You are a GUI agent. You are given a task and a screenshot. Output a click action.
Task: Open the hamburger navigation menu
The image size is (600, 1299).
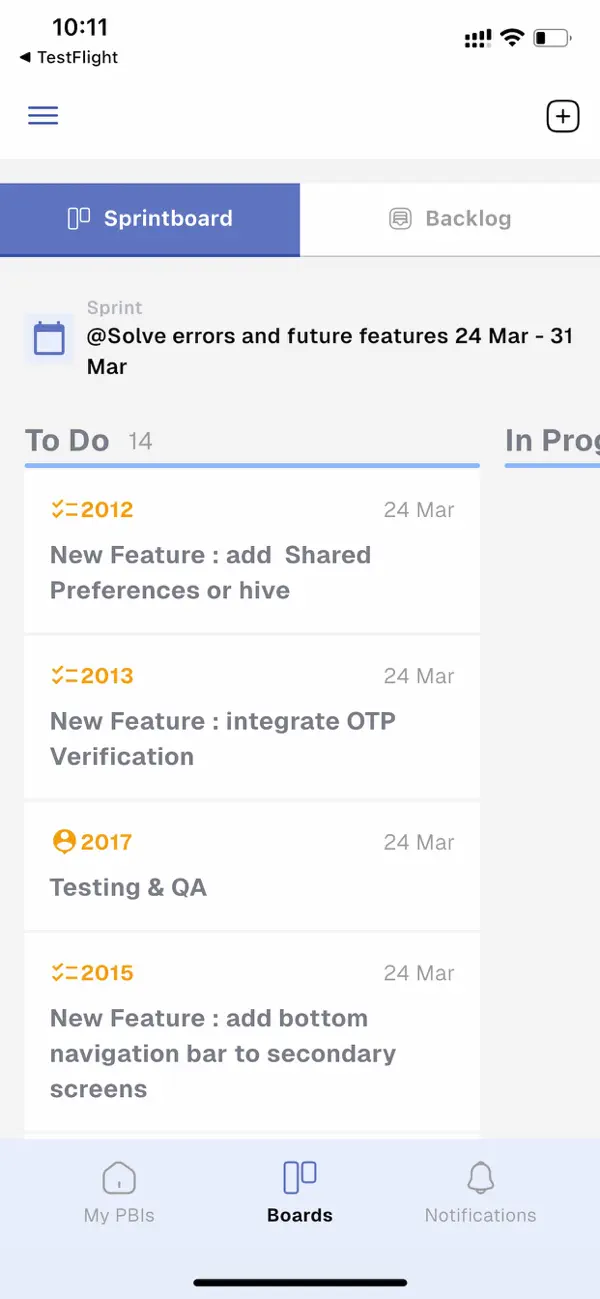[x=42, y=115]
